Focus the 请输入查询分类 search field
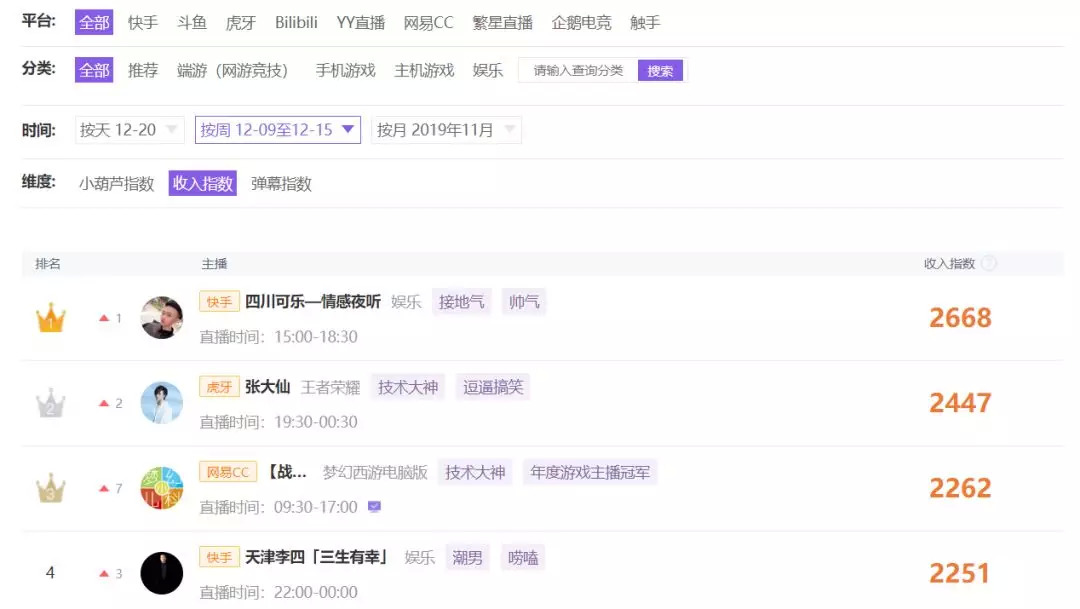1080x609 pixels. (578, 70)
